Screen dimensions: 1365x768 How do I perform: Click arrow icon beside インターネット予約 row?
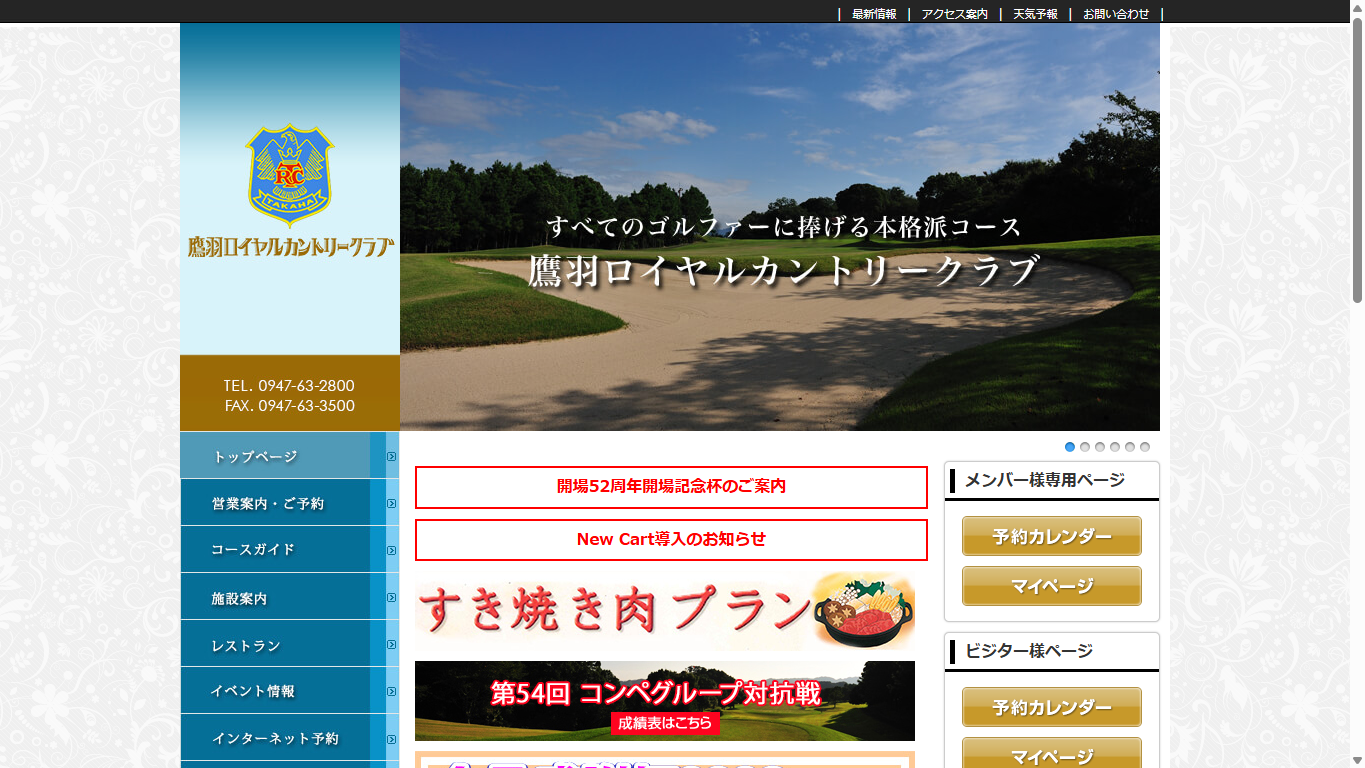(392, 739)
